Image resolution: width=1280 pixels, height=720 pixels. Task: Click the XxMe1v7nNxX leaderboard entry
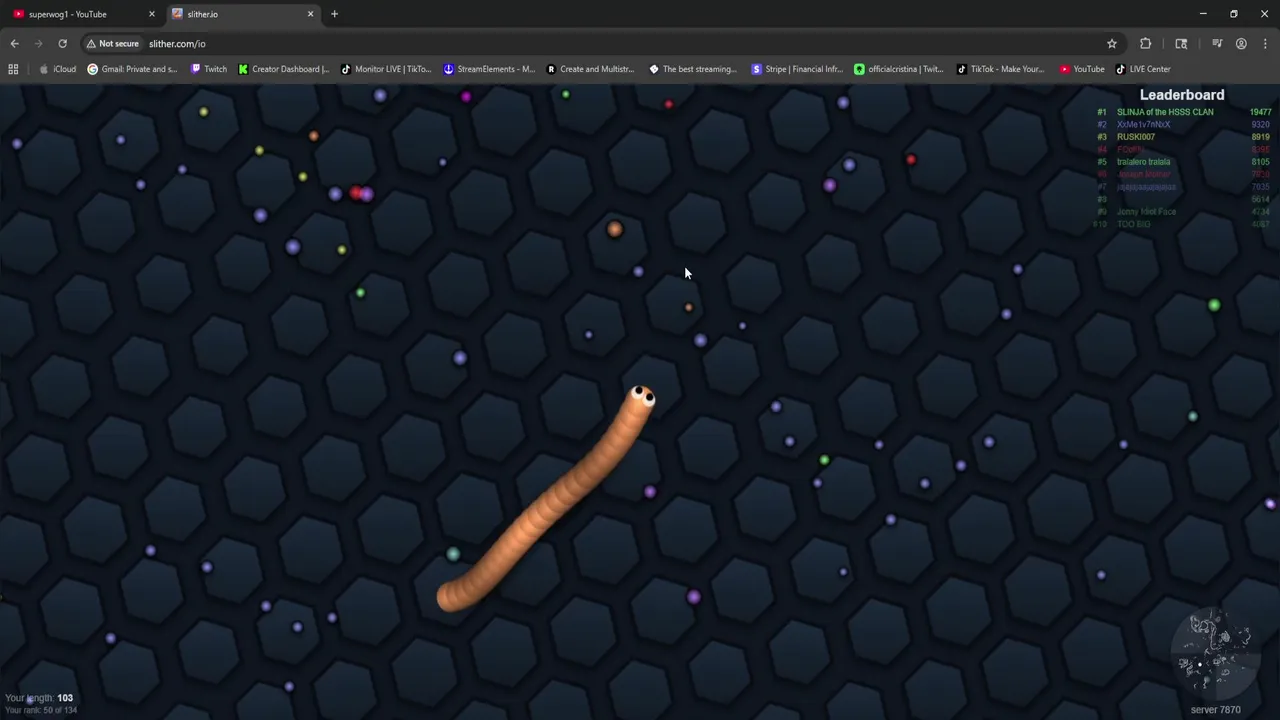tap(1143, 124)
